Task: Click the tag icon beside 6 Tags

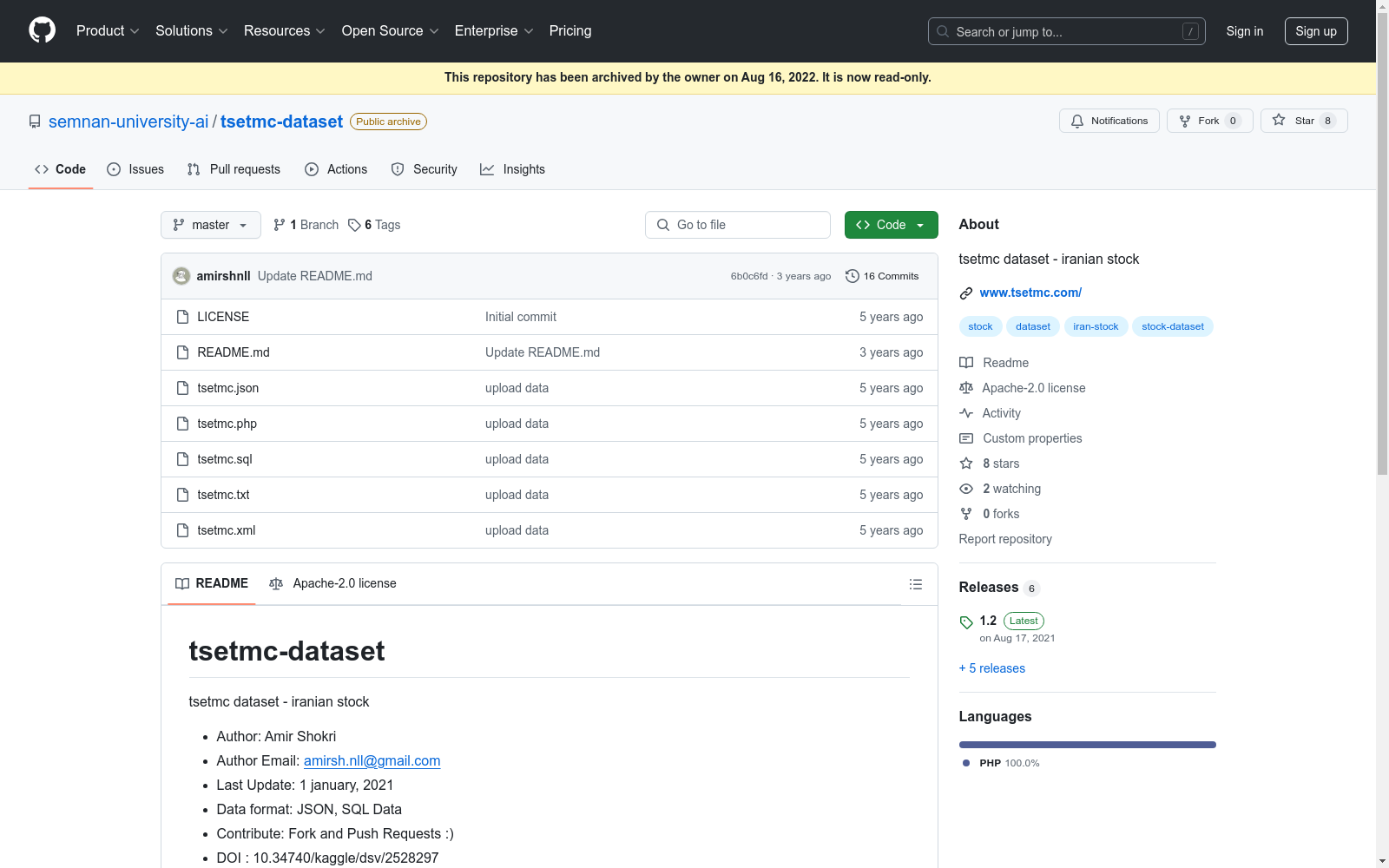Action: coord(354,225)
